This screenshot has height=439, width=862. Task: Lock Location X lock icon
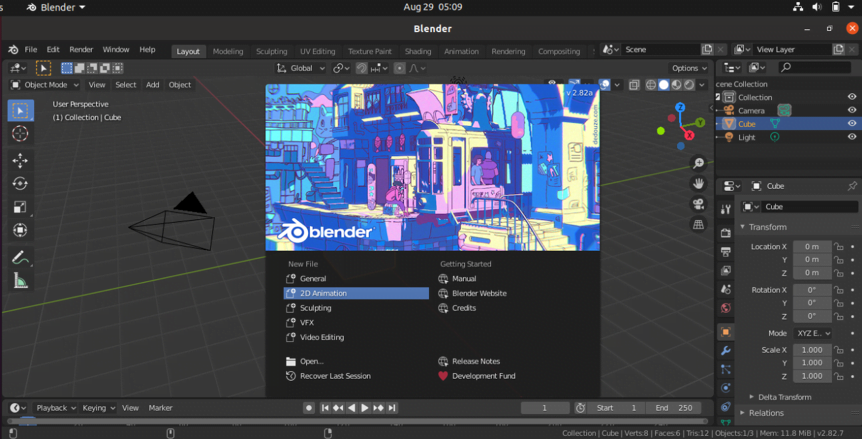point(839,247)
